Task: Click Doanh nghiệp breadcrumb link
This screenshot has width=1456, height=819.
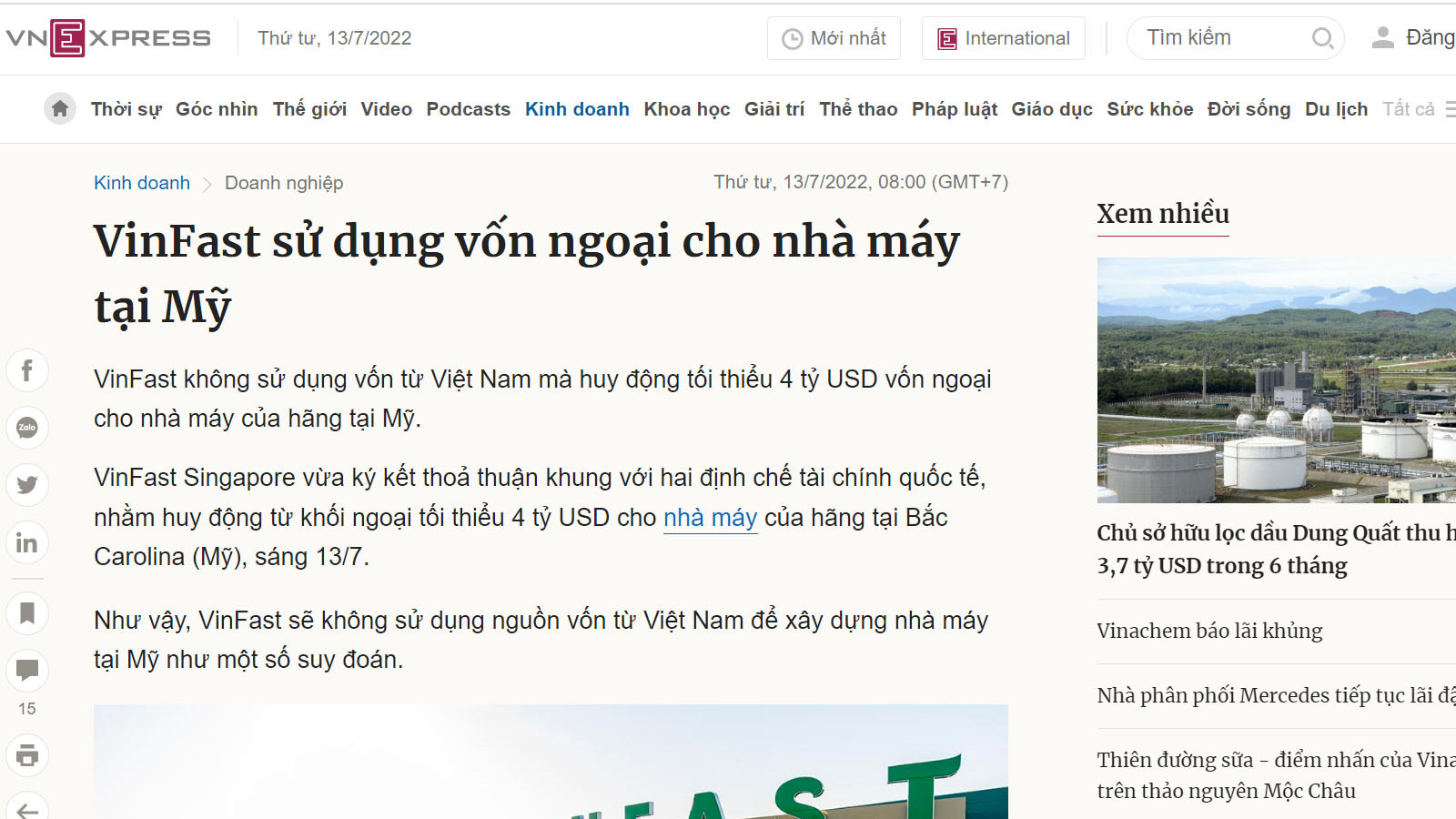Action: tap(284, 183)
